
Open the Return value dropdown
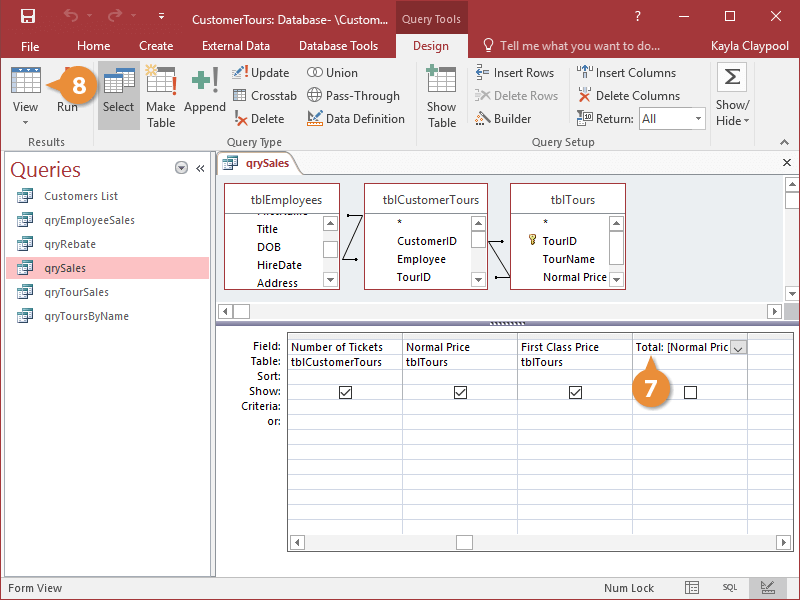[x=697, y=119]
